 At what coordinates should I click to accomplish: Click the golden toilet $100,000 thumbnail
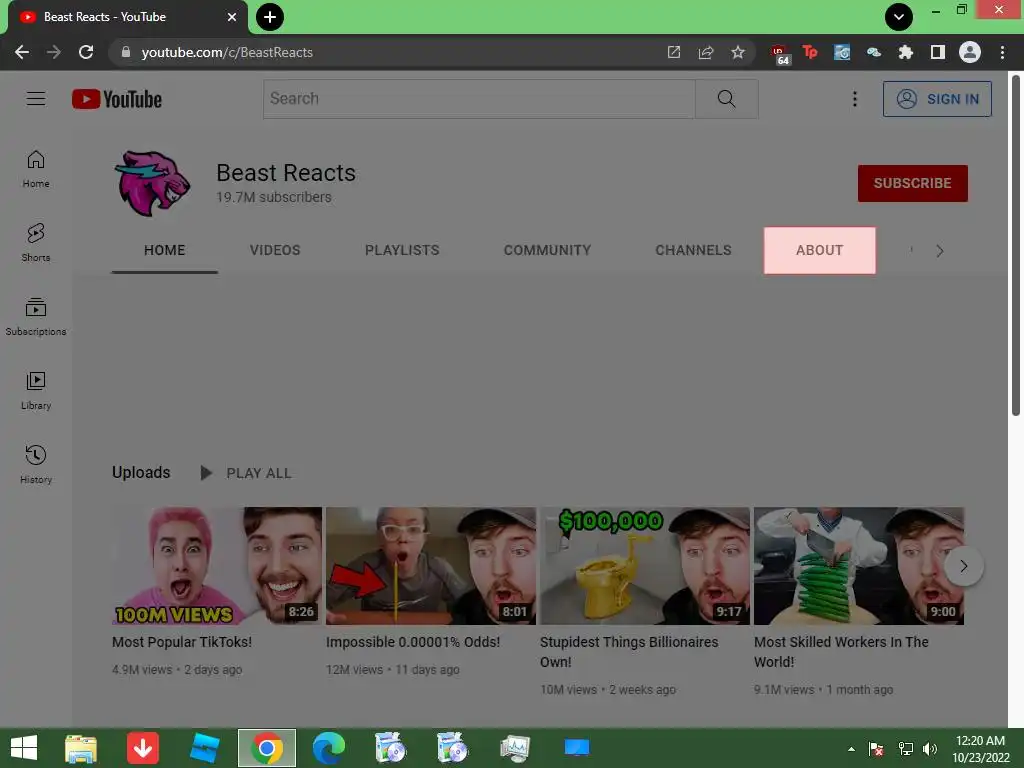(645, 566)
